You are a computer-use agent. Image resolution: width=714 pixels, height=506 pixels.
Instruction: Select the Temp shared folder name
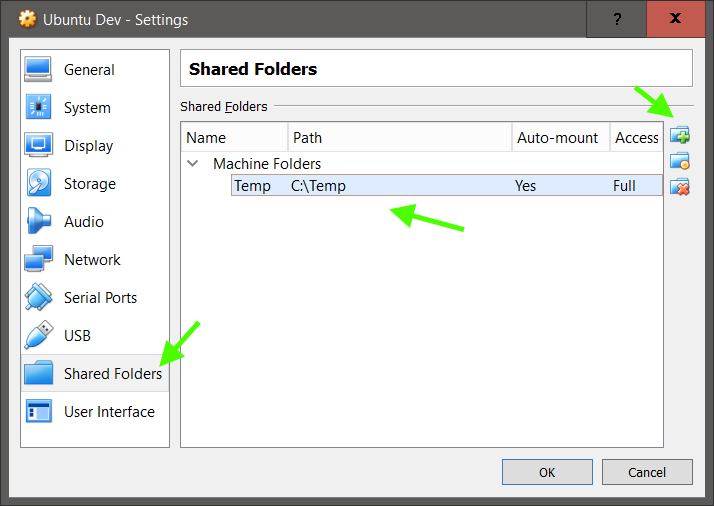click(252, 186)
